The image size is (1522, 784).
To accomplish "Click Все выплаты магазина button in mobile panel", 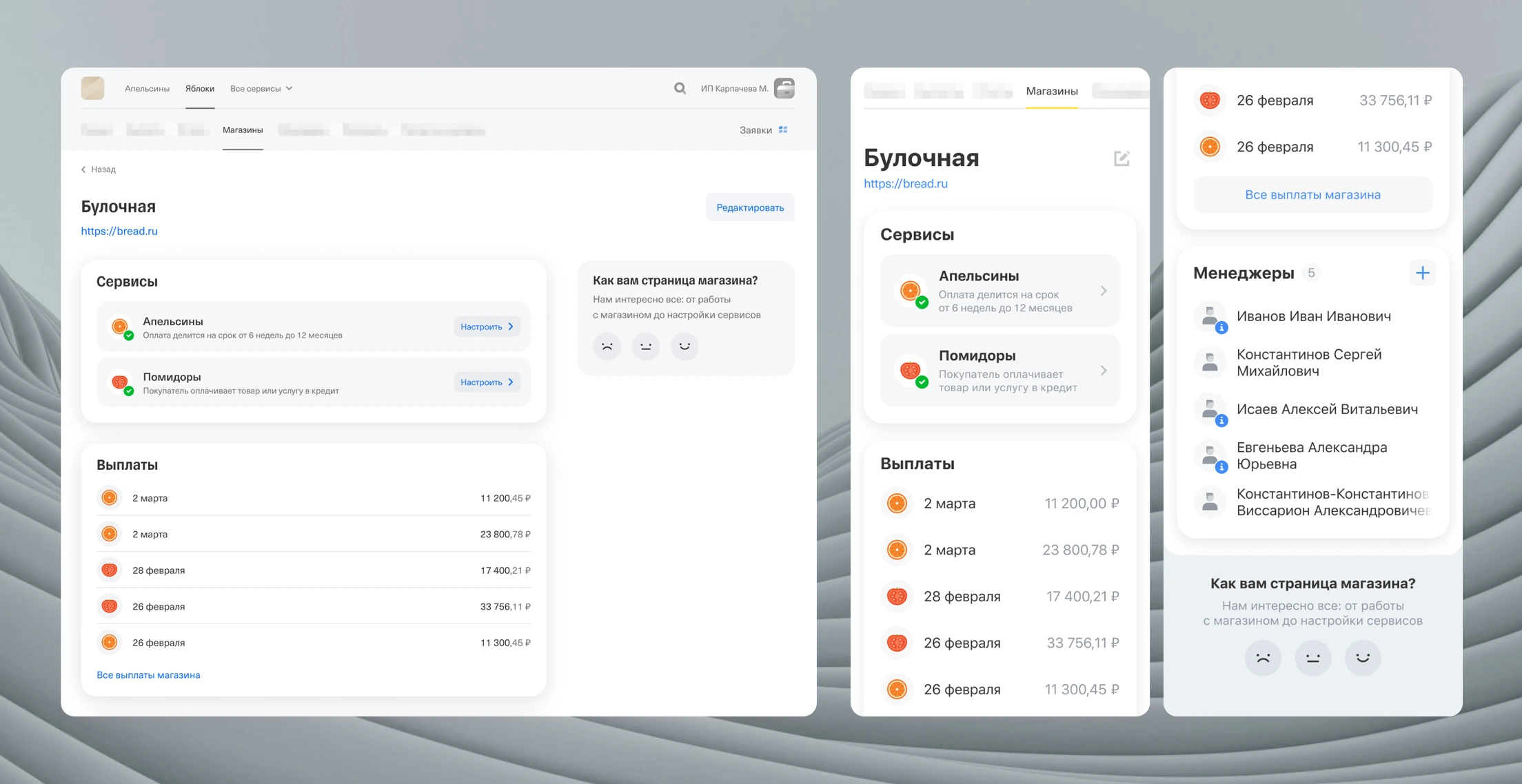I will [x=1312, y=195].
